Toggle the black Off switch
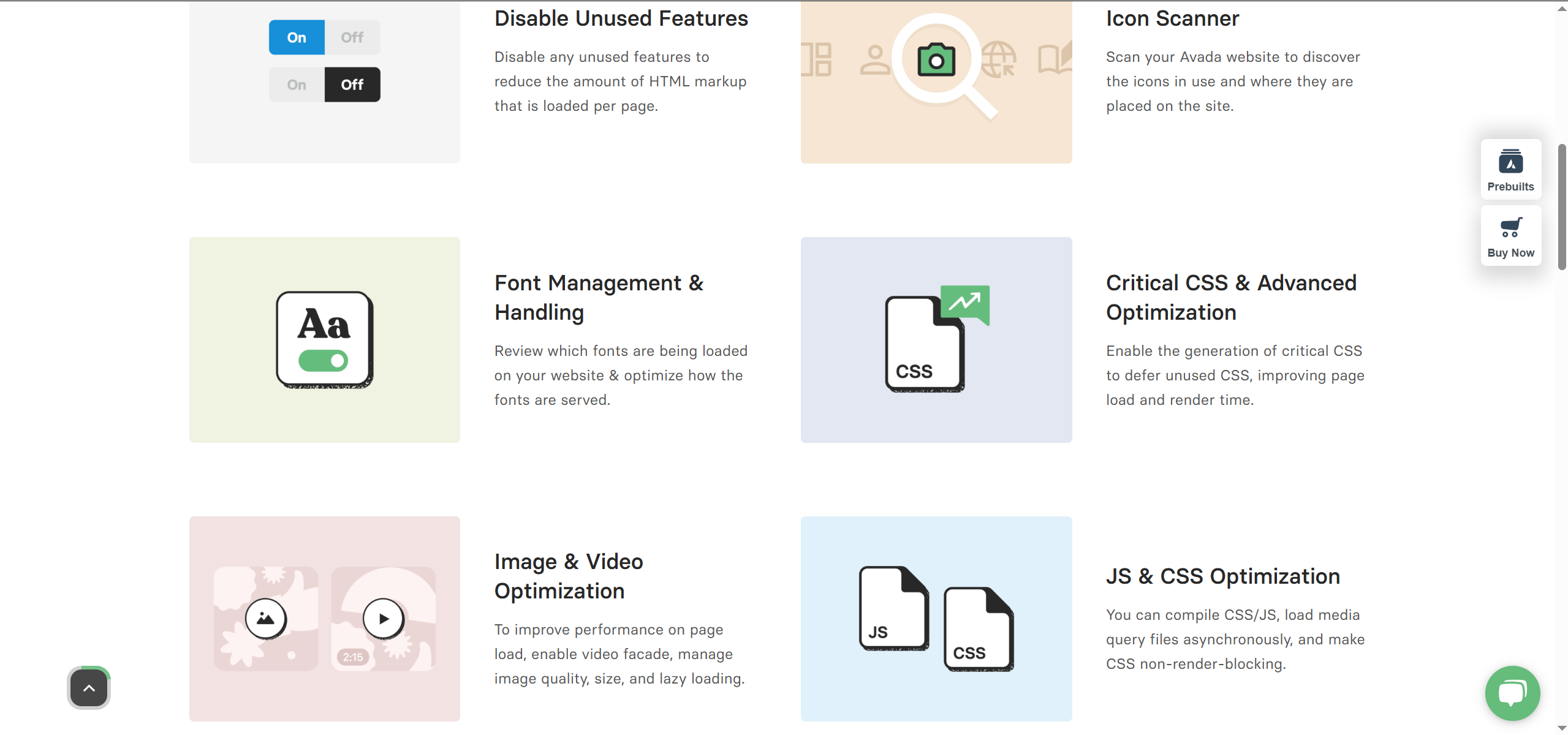 coord(352,85)
